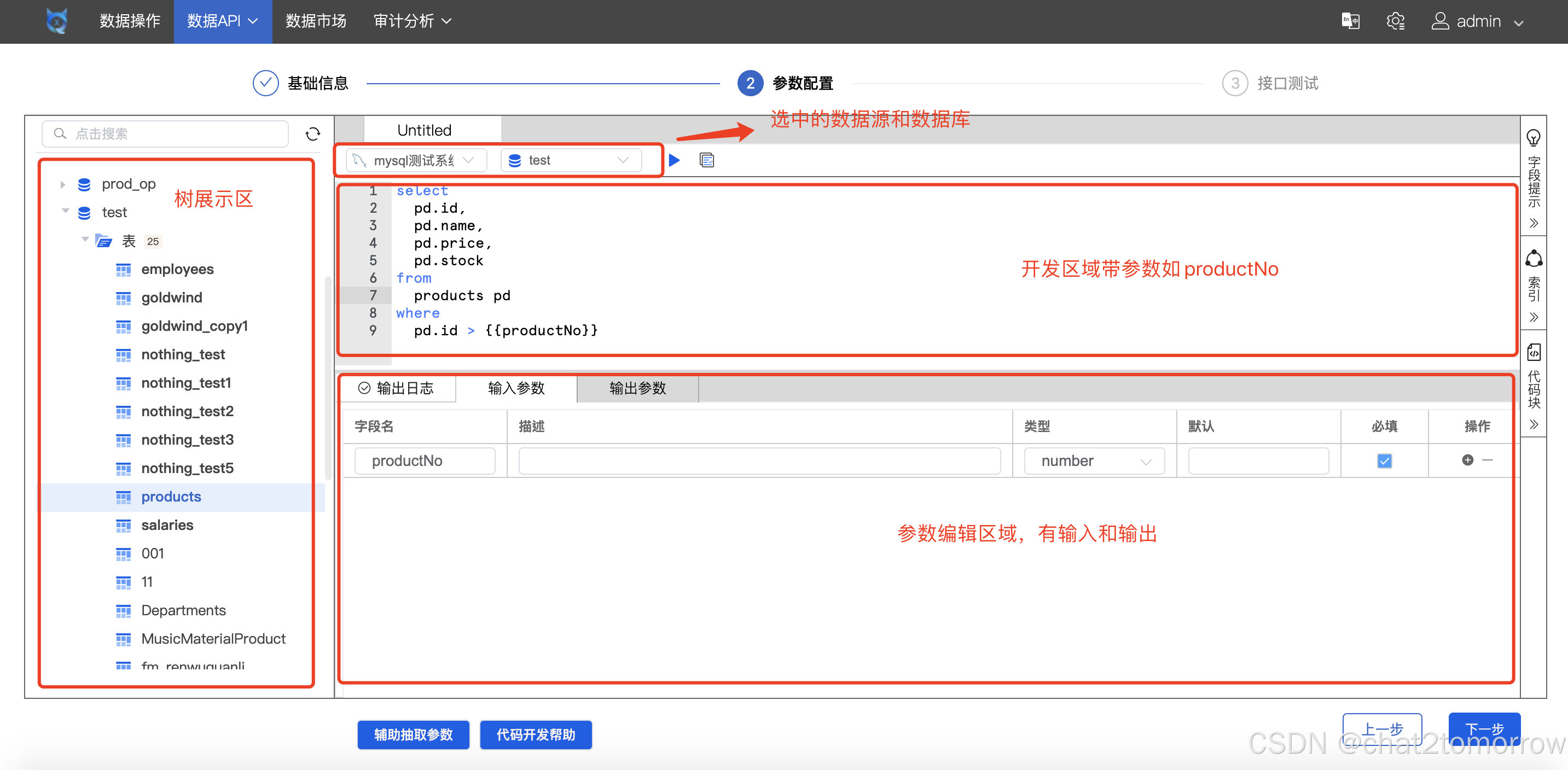
Task: Expand the prod_op tree node
Action: [63, 184]
